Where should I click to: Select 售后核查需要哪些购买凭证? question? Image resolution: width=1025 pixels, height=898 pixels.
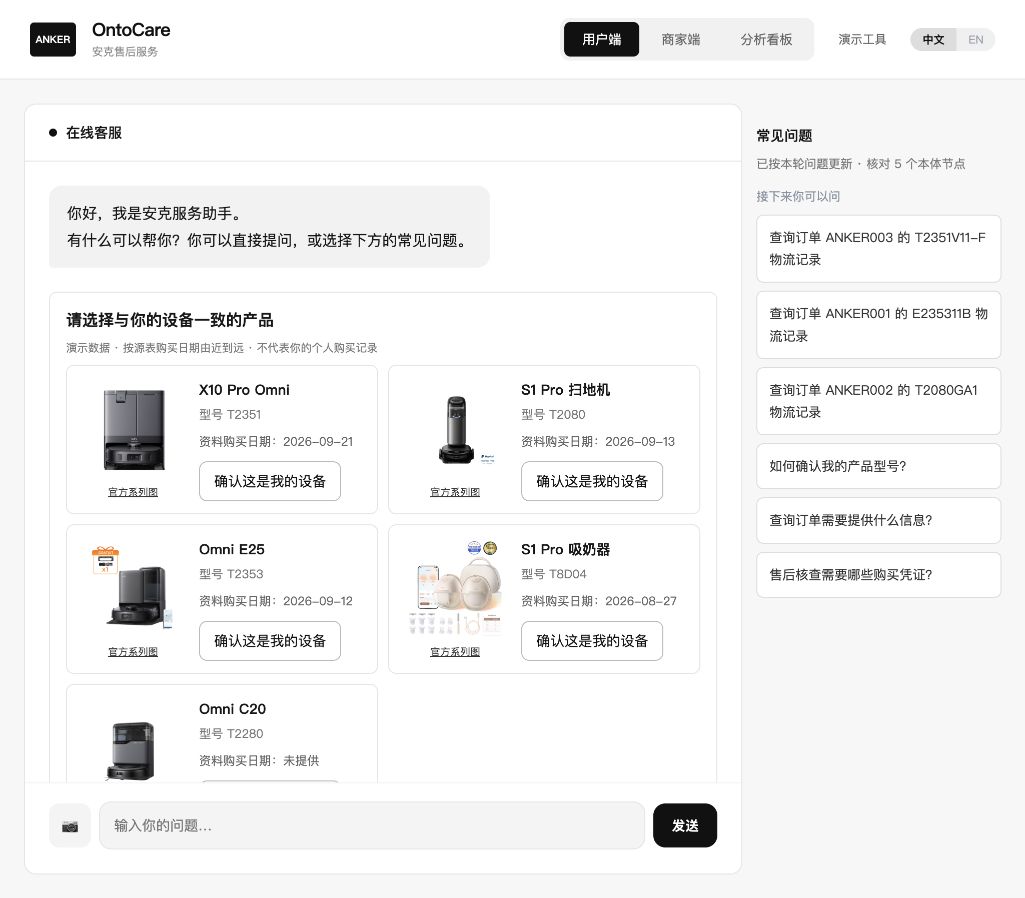(x=879, y=575)
